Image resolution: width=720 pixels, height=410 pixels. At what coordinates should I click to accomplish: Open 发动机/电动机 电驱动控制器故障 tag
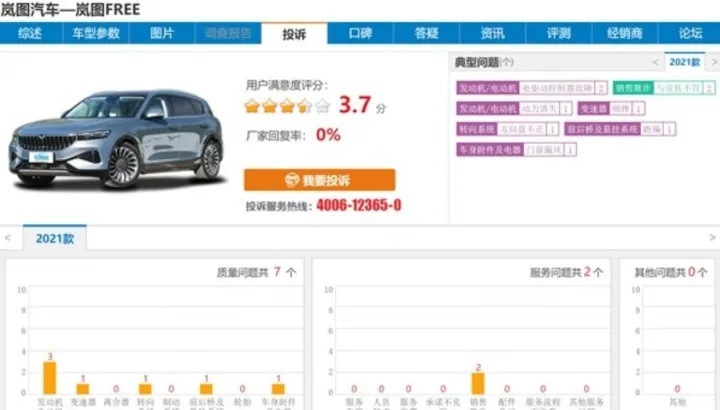coord(532,88)
